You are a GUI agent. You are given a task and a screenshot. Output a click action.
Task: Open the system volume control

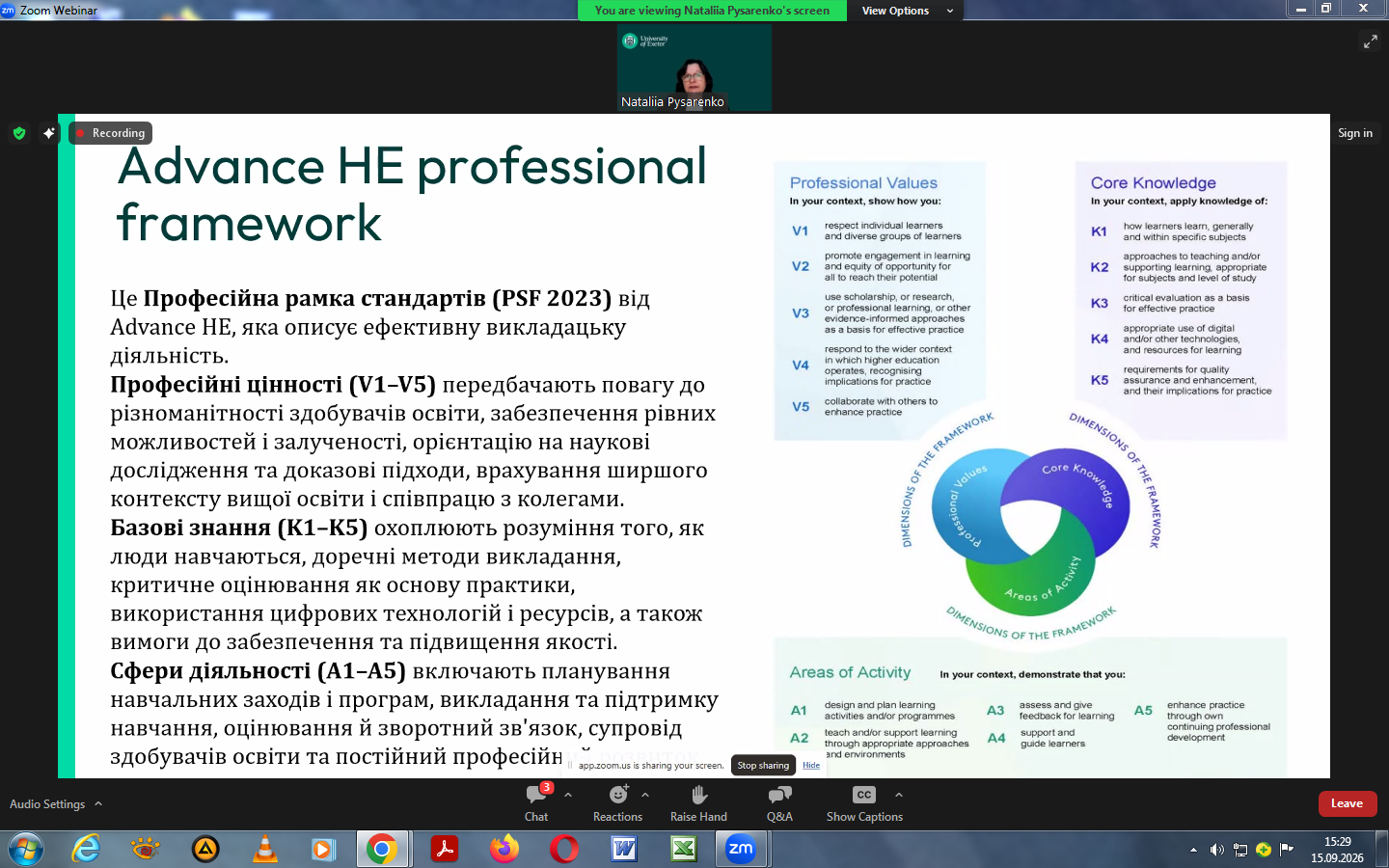[1216, 850]
